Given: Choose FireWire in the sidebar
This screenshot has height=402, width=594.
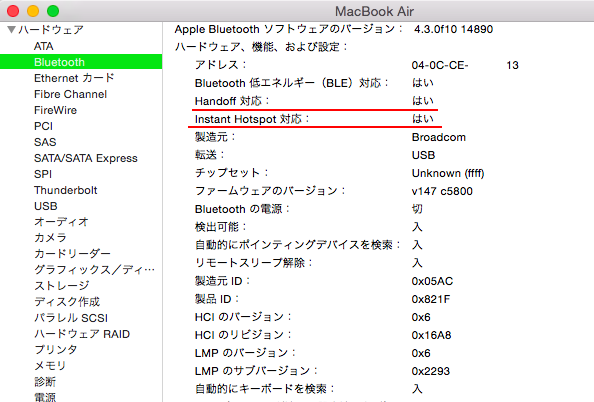Looking at the screenshot, I should point(55,110).
